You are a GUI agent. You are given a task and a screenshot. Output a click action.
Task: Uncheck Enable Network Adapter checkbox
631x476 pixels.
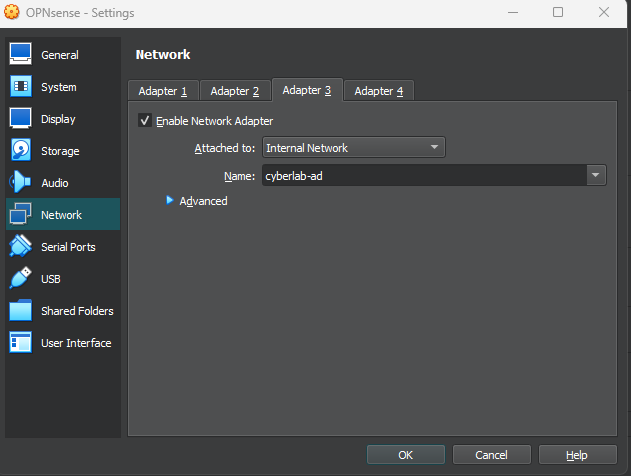(145, 121)
